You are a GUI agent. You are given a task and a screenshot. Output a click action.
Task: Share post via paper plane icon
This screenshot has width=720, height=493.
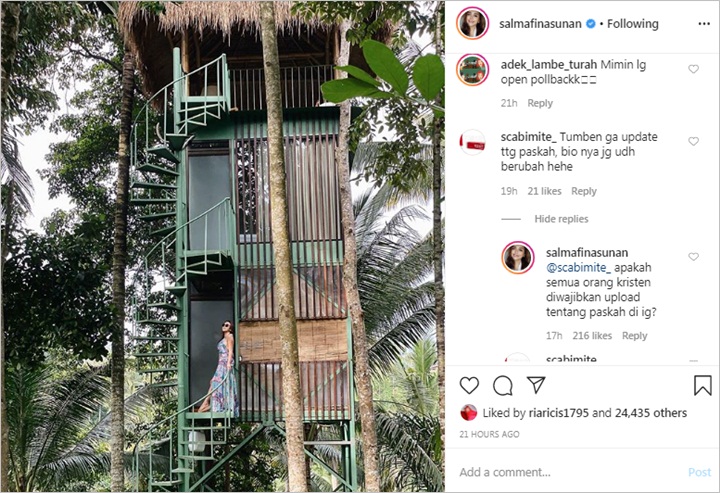(536, 385)
